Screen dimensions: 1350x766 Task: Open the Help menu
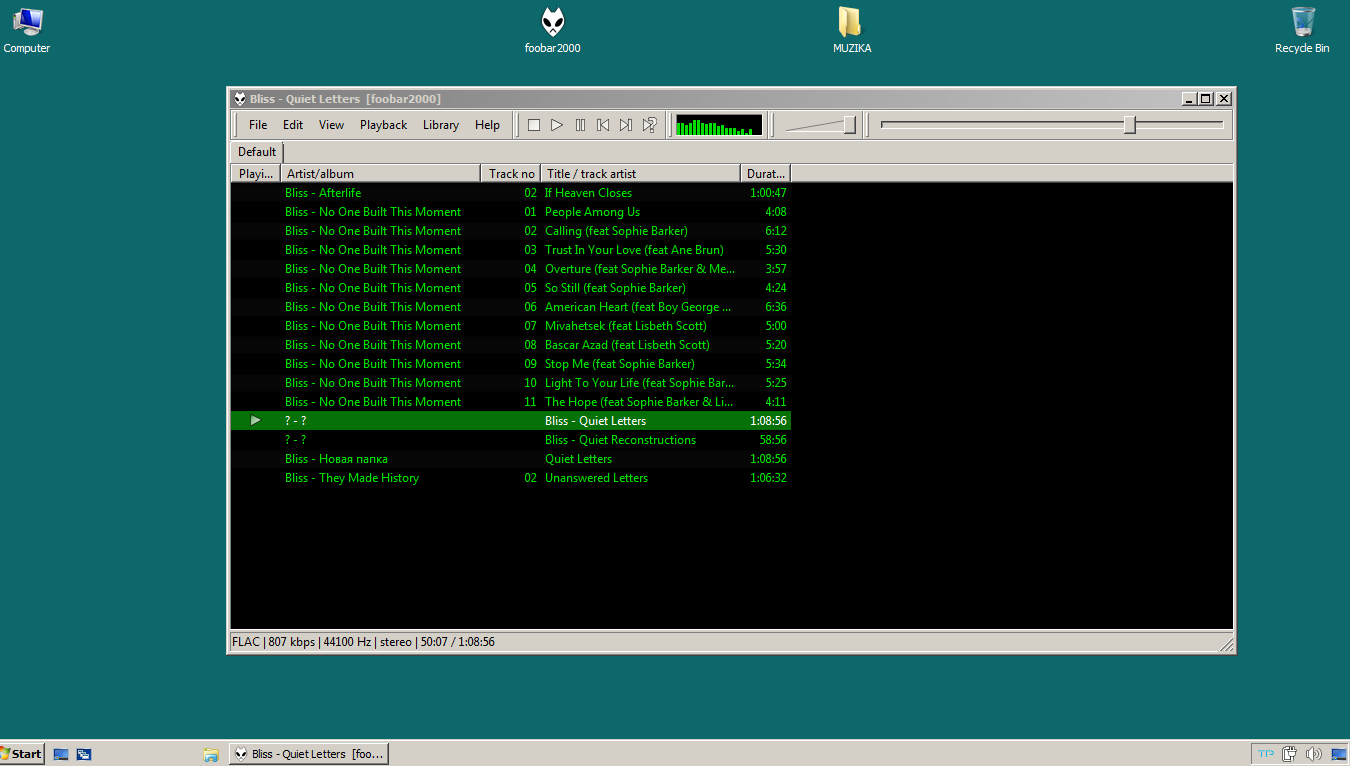click(x=487, y=125)
